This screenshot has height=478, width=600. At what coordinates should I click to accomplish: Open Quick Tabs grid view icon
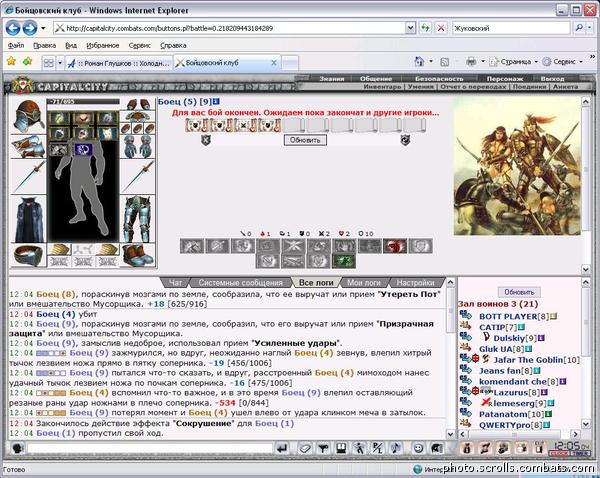pos(49,63)
